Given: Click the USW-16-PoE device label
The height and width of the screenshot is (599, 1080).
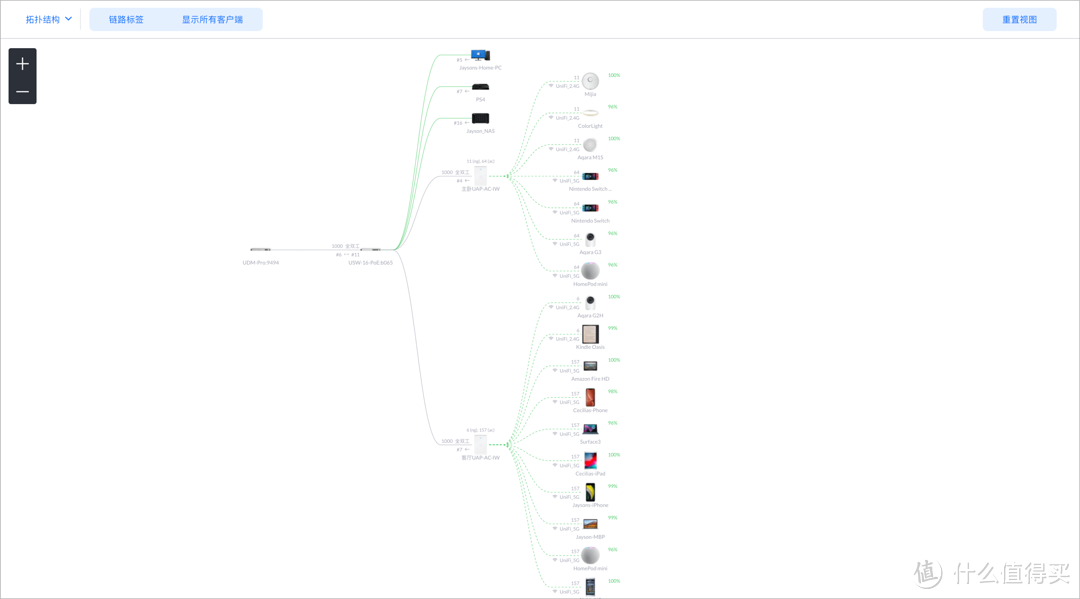Looking at the screenshot, I should click(x=371, y=262).
